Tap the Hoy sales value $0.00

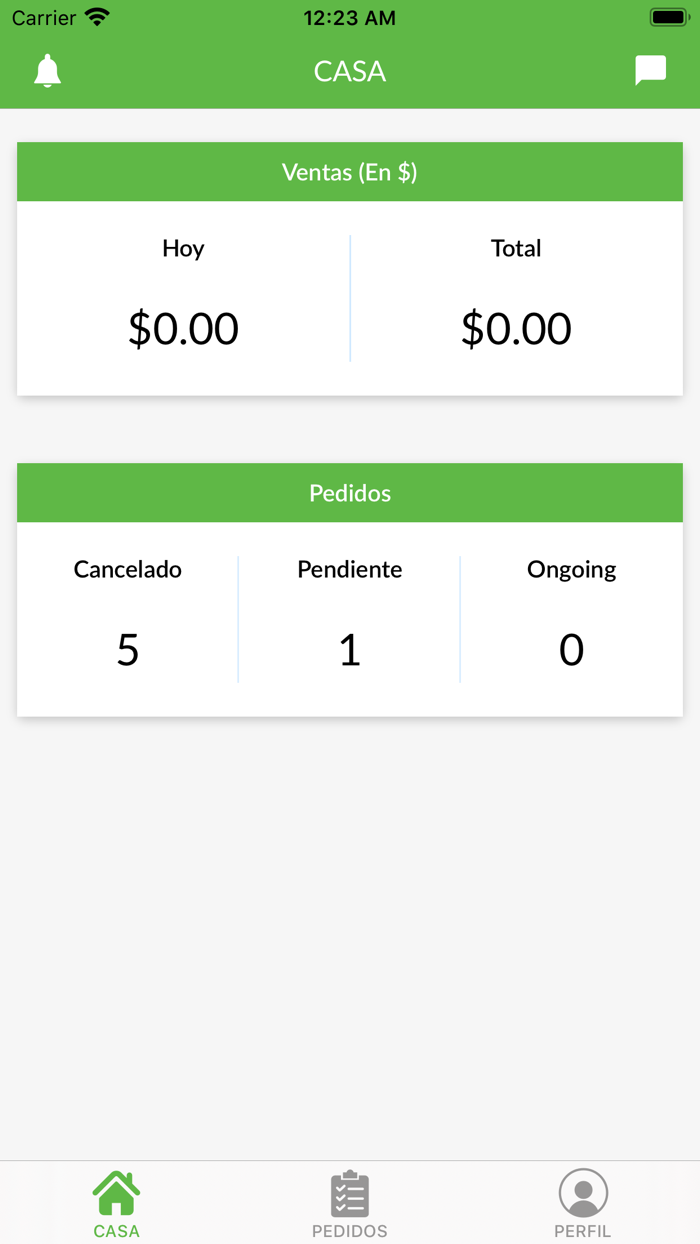[x=183, y=328]
